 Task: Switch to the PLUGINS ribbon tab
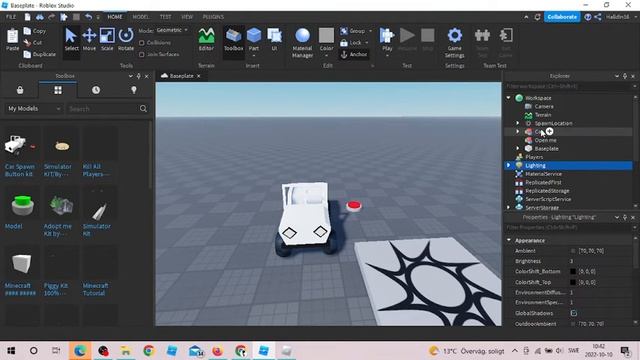tap(213, 17)
